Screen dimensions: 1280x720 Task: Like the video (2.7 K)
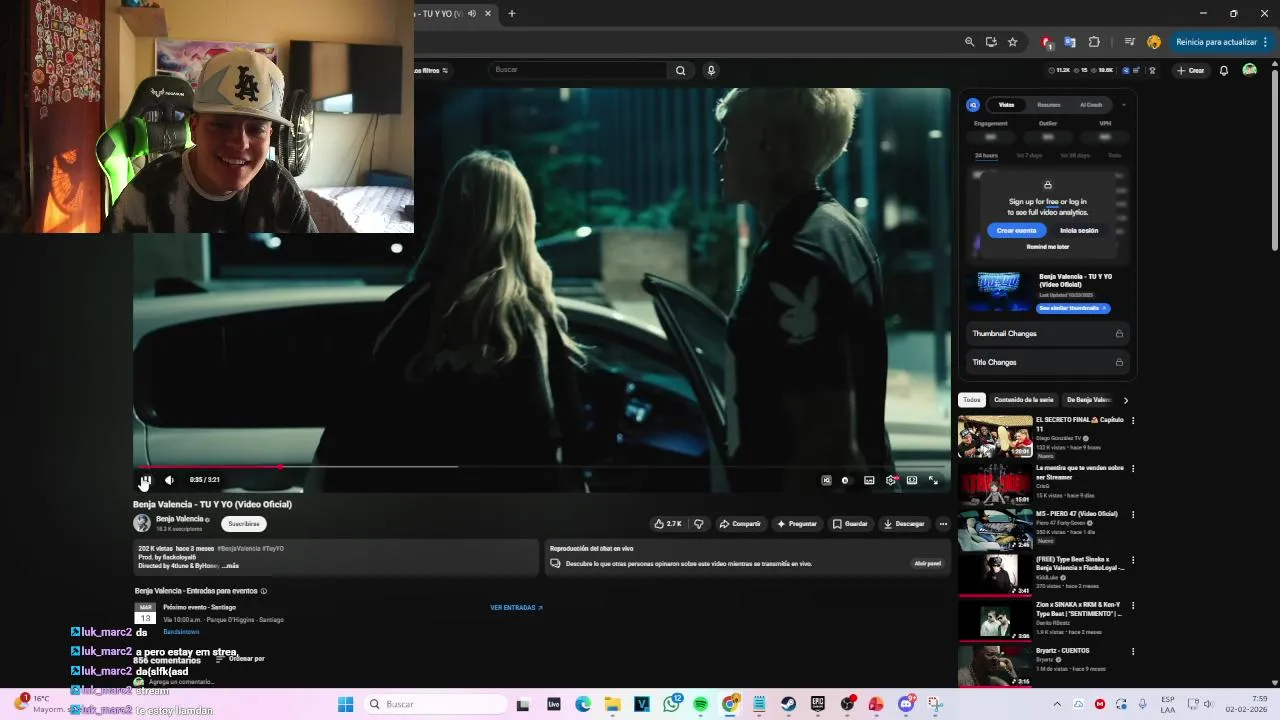(x=667, y=523)
